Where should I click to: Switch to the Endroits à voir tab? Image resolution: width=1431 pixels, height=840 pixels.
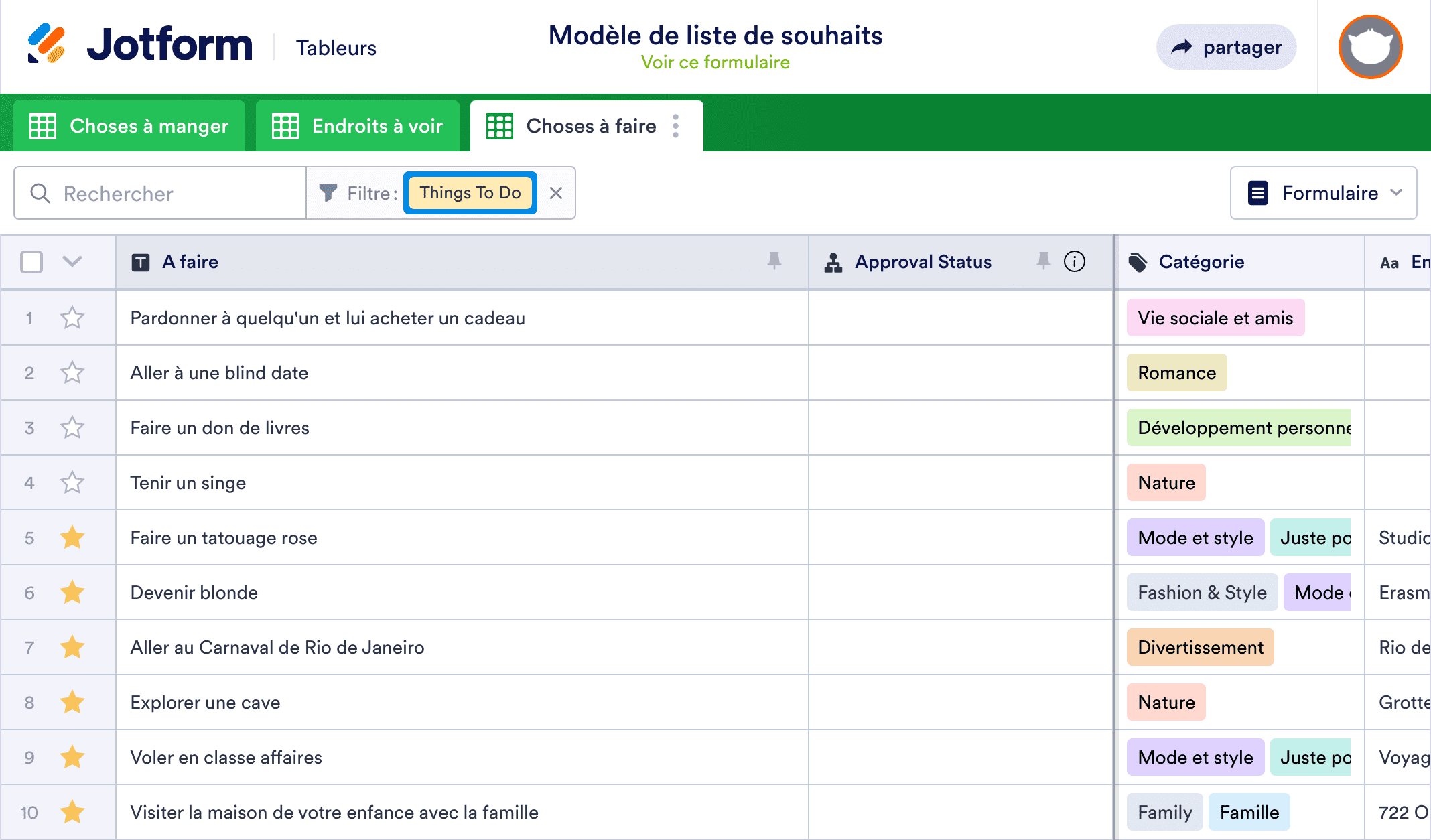(x=358, y=126)
